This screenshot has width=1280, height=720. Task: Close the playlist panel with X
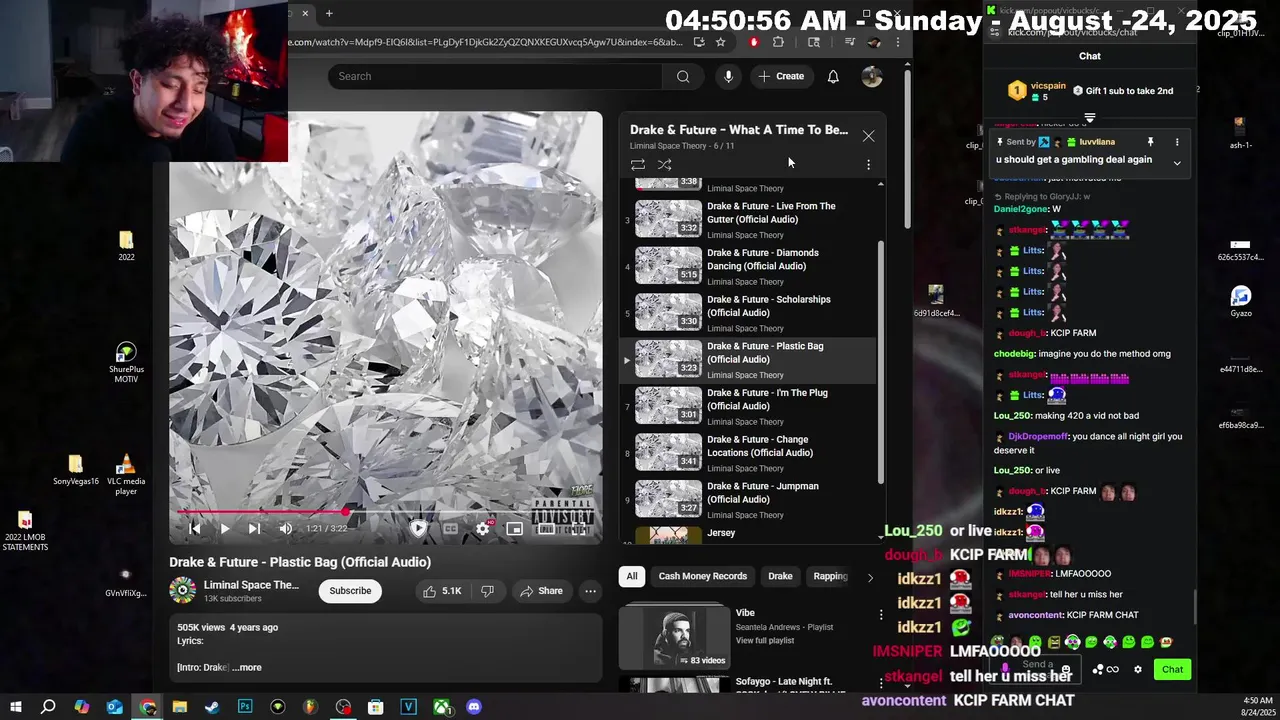coord(868,136)
